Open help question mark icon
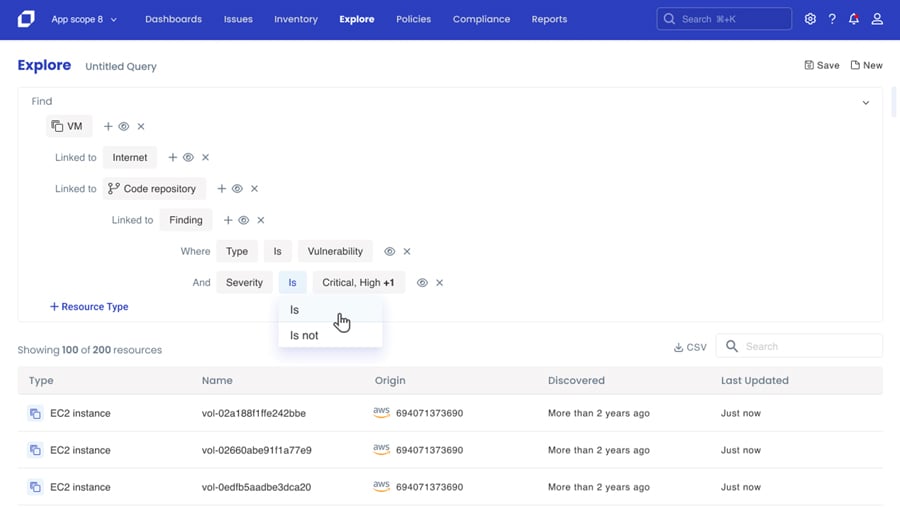Screen dimensions: 900x507 (x=832, y=19)
